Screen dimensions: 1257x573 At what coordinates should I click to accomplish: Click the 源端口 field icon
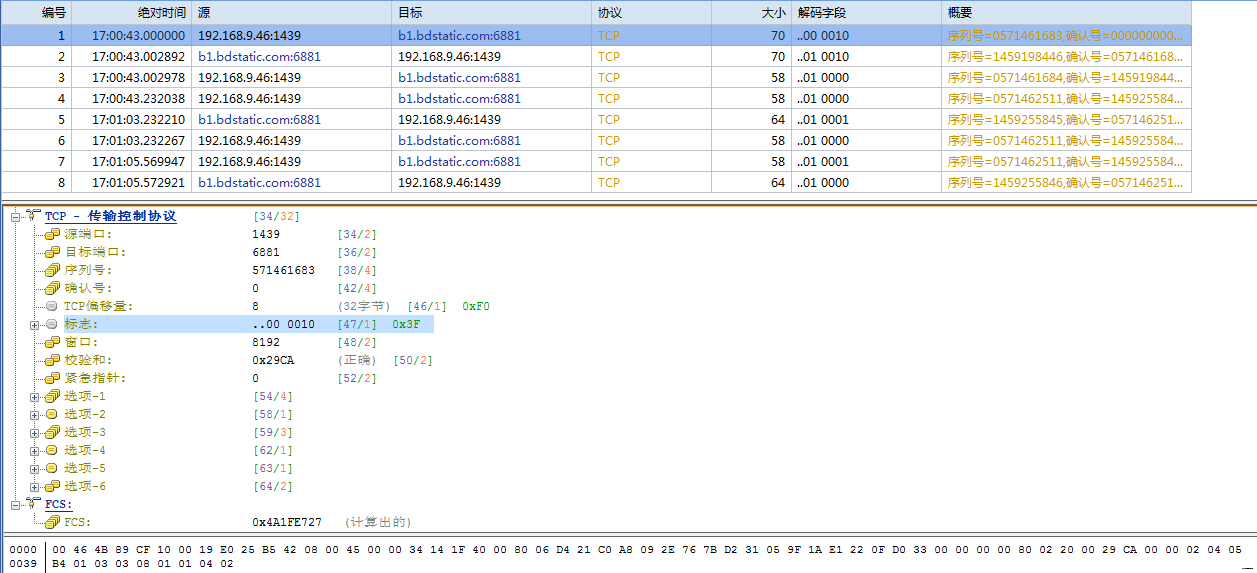coord(53,234)
